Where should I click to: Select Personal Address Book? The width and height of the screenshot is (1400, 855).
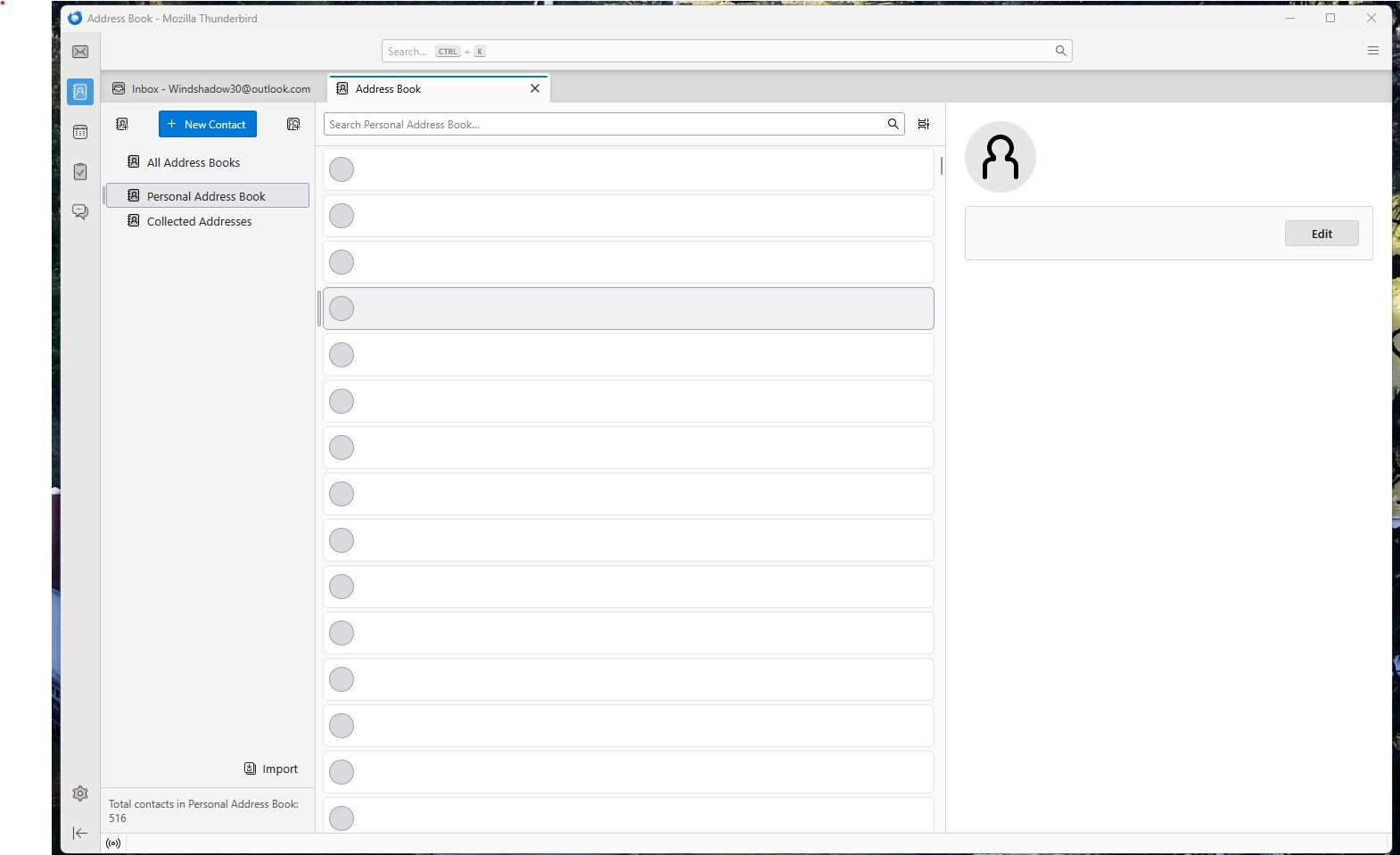tap(207, 195)
